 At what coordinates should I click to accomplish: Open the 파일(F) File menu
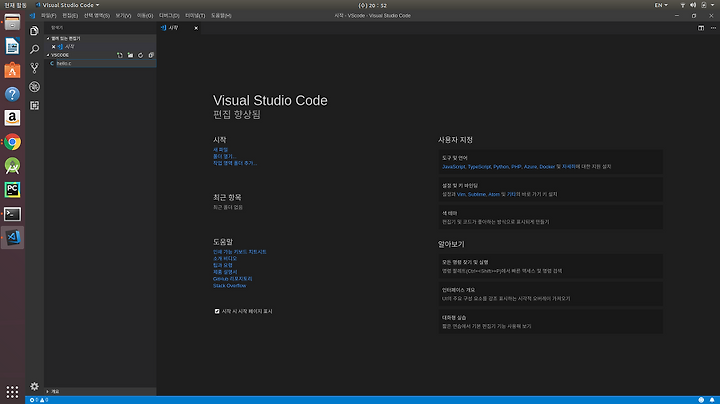coord(48,16)
